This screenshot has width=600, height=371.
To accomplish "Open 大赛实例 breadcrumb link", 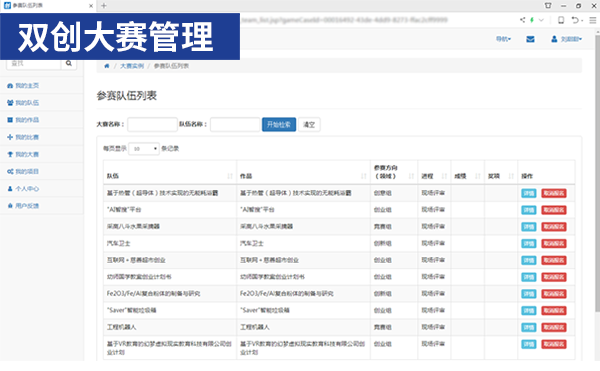I will (132, 66).
